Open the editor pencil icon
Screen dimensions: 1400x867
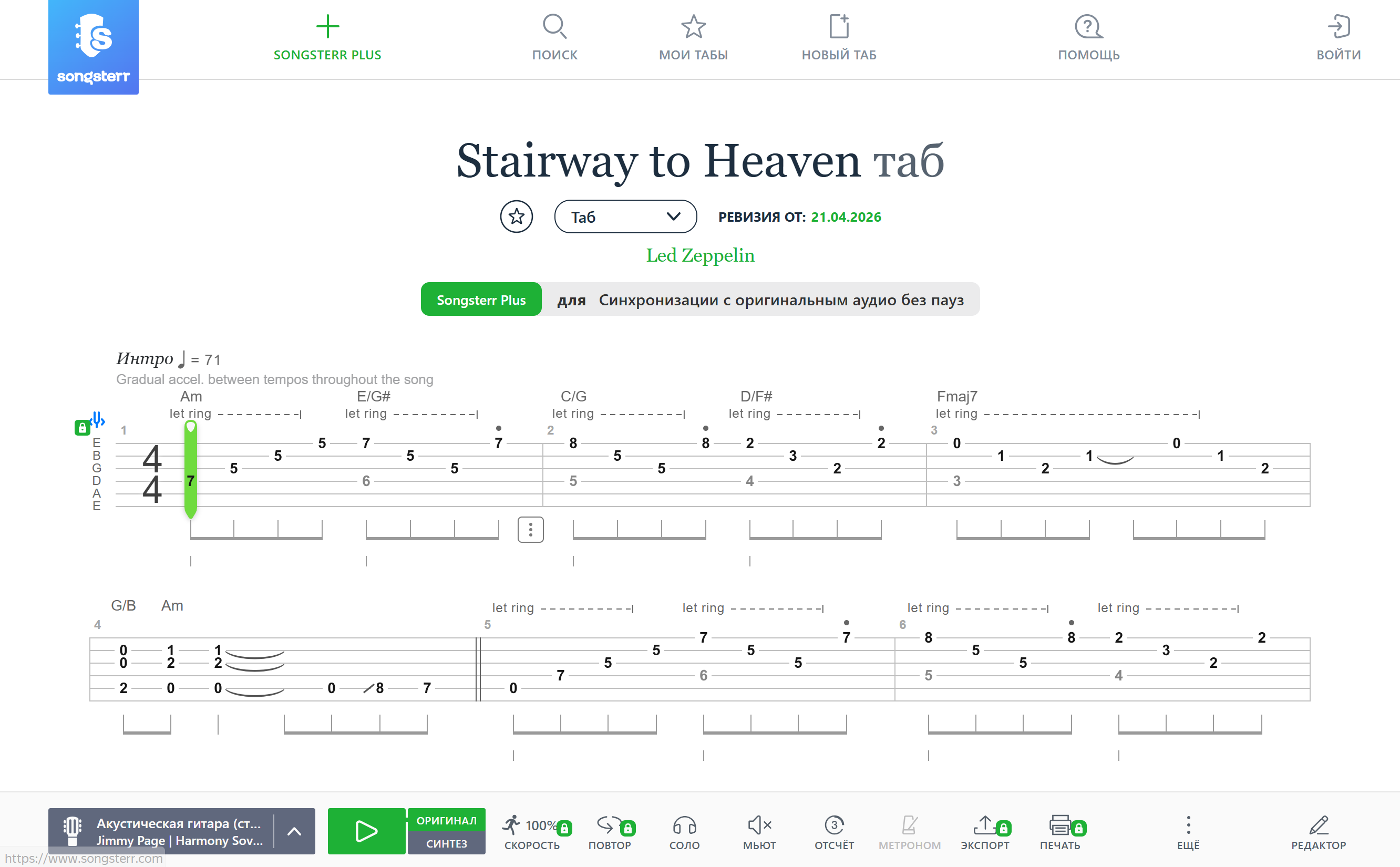[x=1319, y=825]
